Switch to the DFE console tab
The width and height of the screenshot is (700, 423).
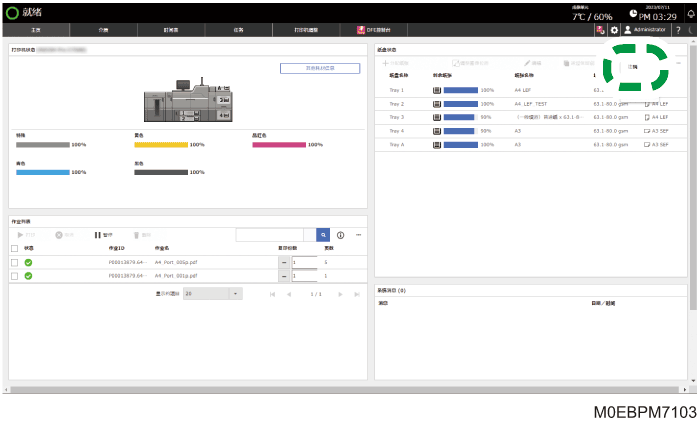[x=374, y=30]
